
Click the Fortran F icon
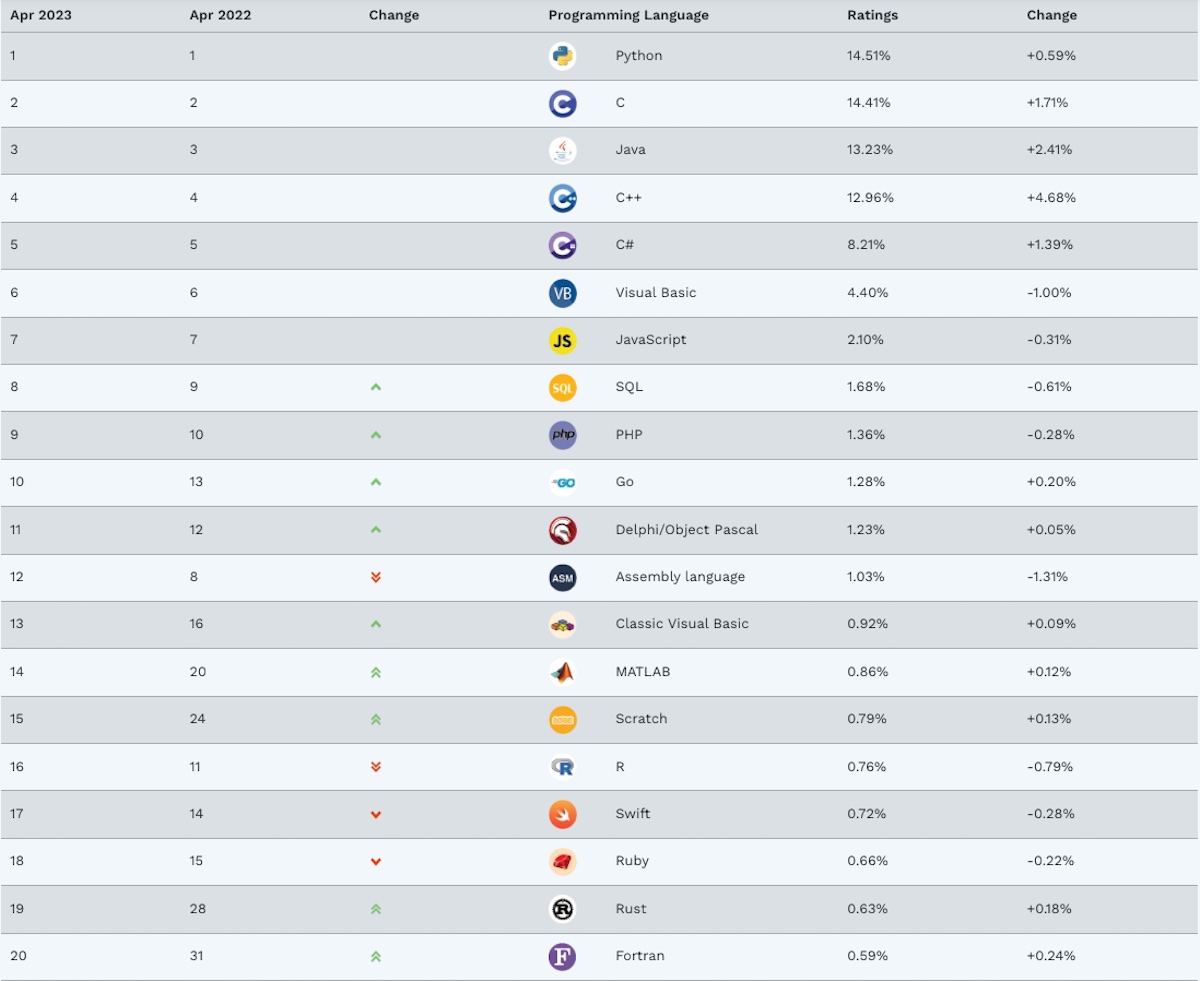[x=562, y=956]
